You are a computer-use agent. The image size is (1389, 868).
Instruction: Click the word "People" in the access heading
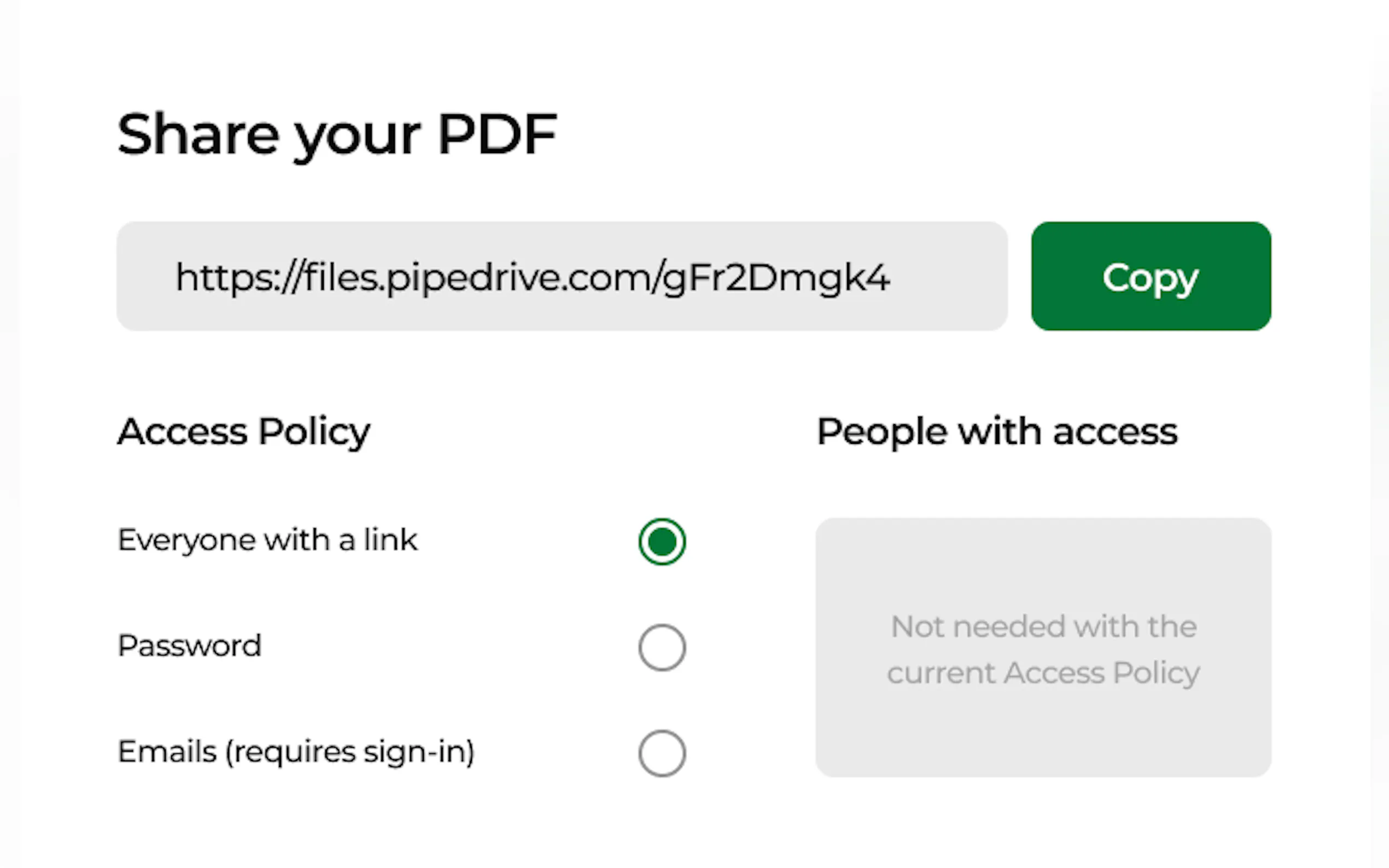[882, 432]
